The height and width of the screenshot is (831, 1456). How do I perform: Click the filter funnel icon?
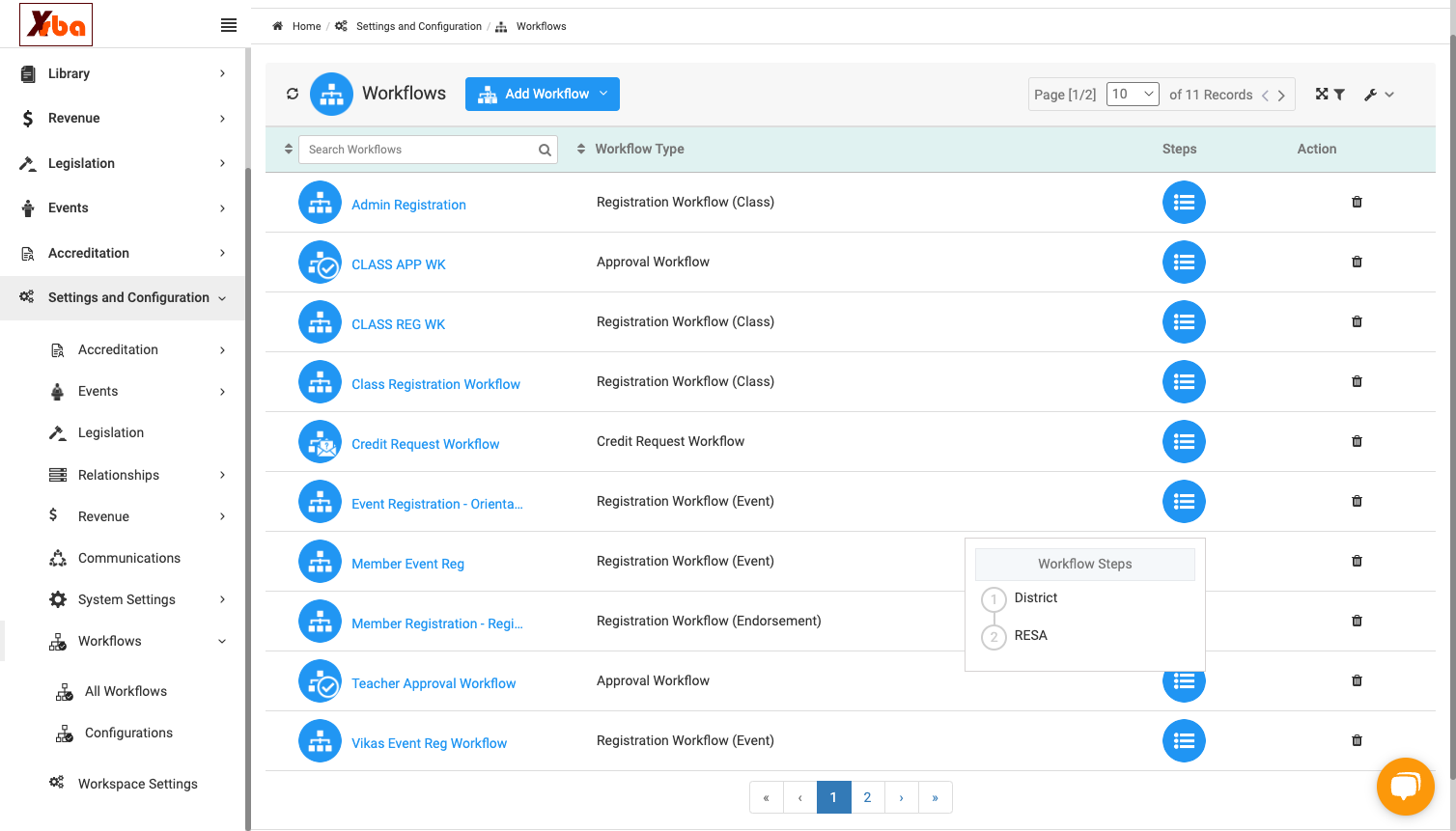pos(1339,95)
